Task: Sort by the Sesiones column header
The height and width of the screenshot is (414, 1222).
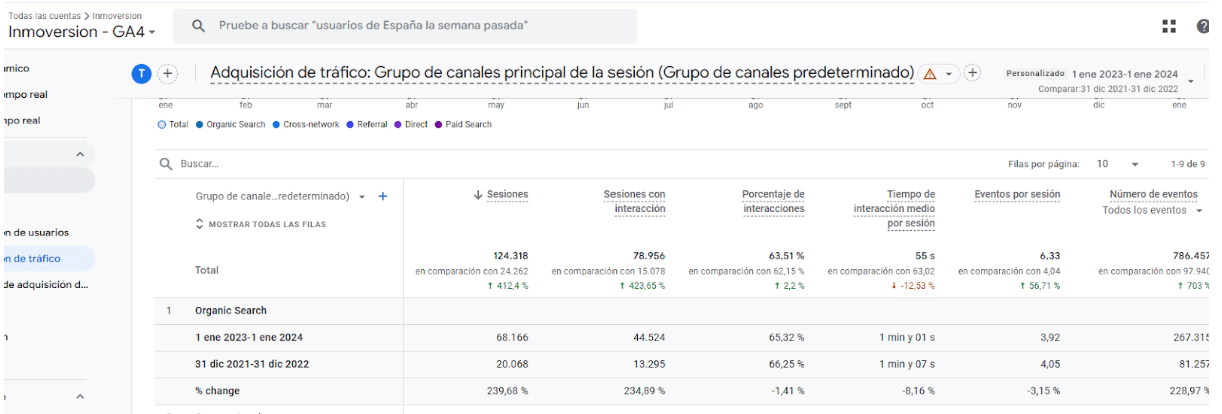Action: [507, 194]
